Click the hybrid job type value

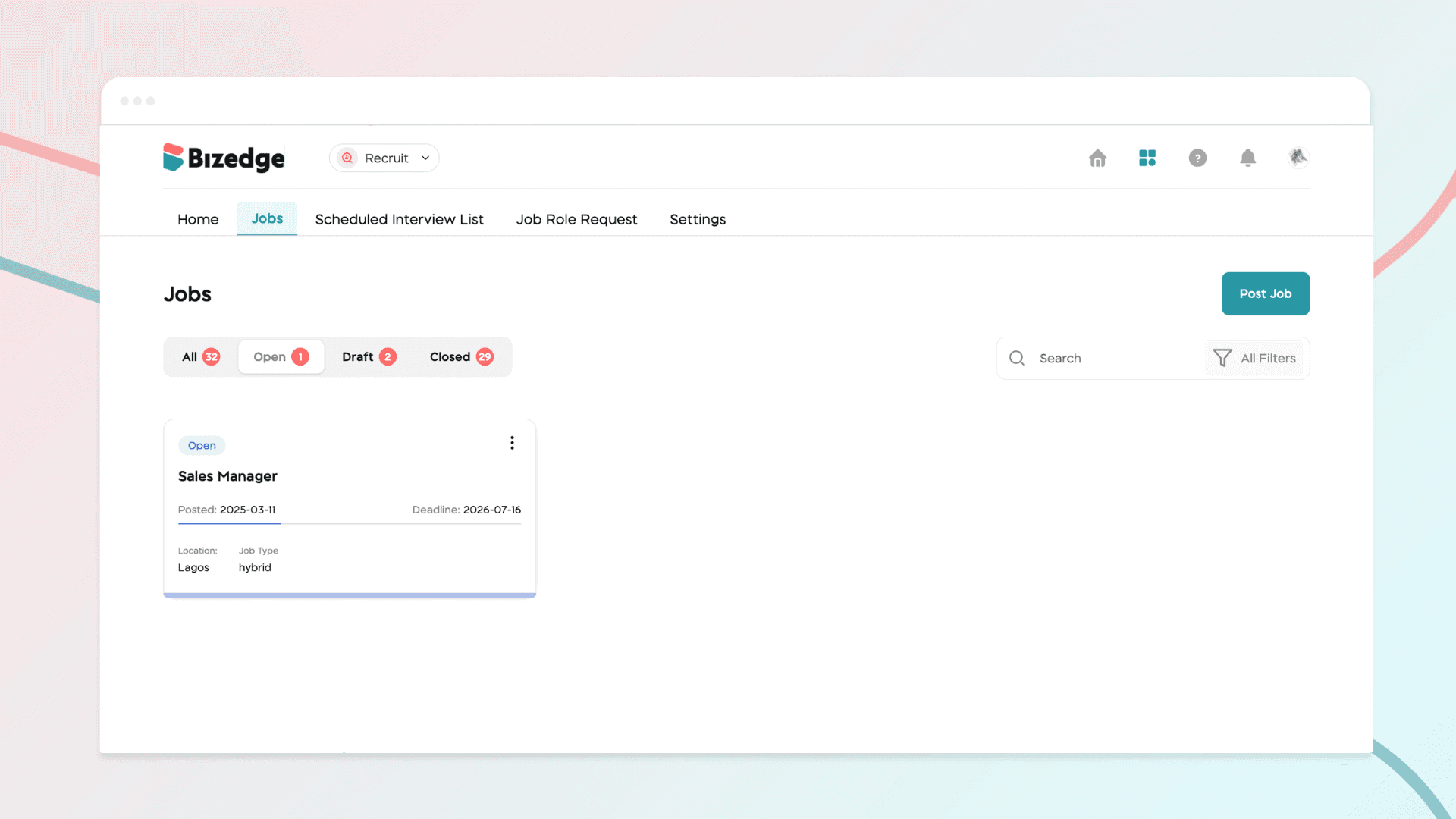click(255, 567)
